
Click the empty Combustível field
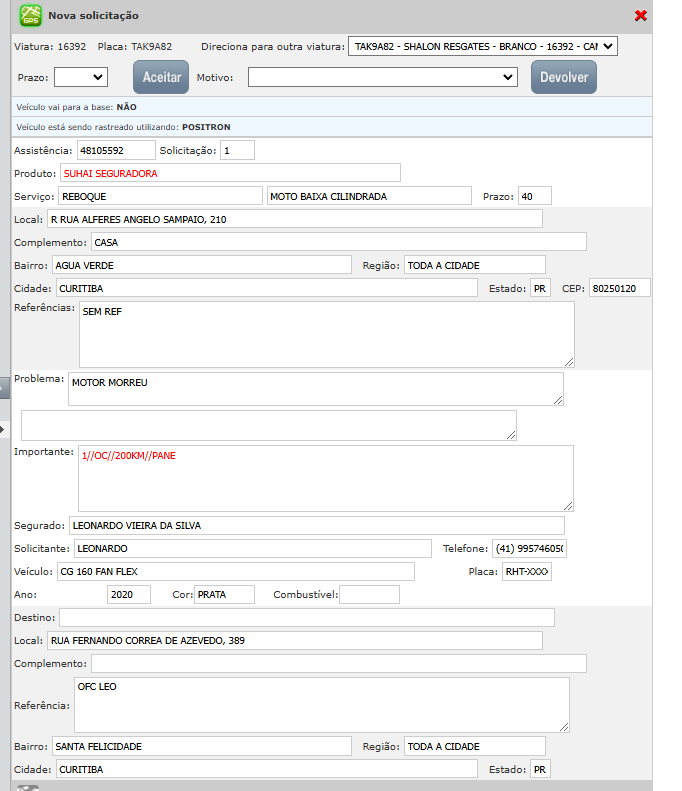pos(369,595)
